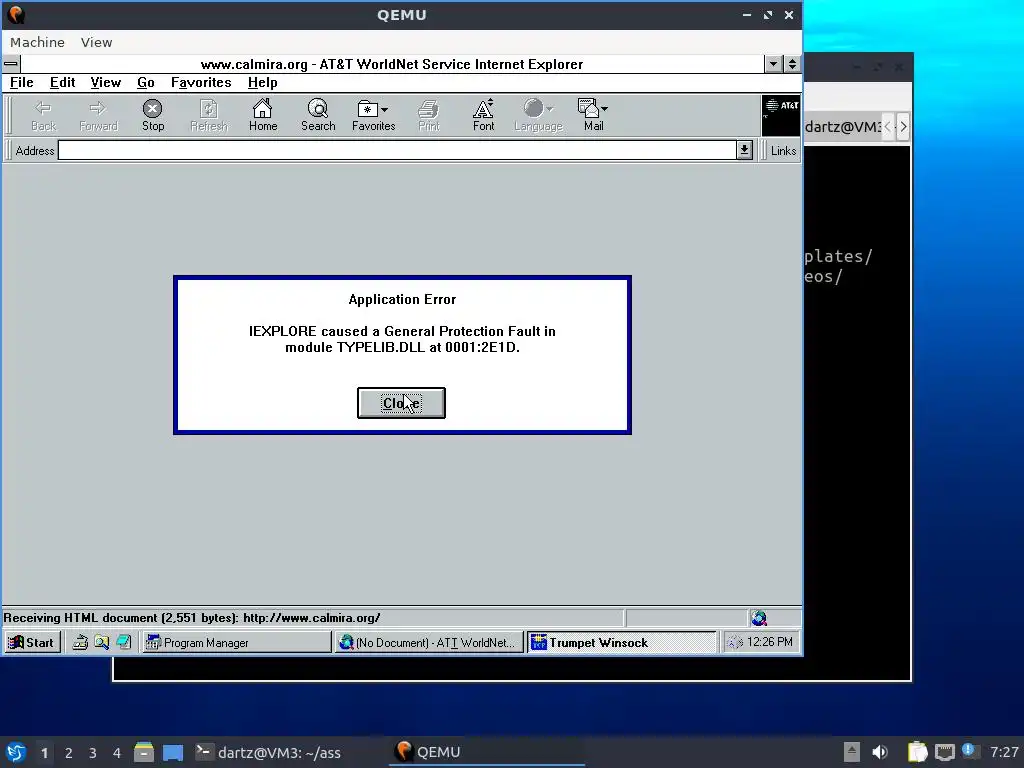This screenshot has height=768, width=1024.
Task: Open Favorites toolbar dropdown arrow
Action: coord(384,110)
